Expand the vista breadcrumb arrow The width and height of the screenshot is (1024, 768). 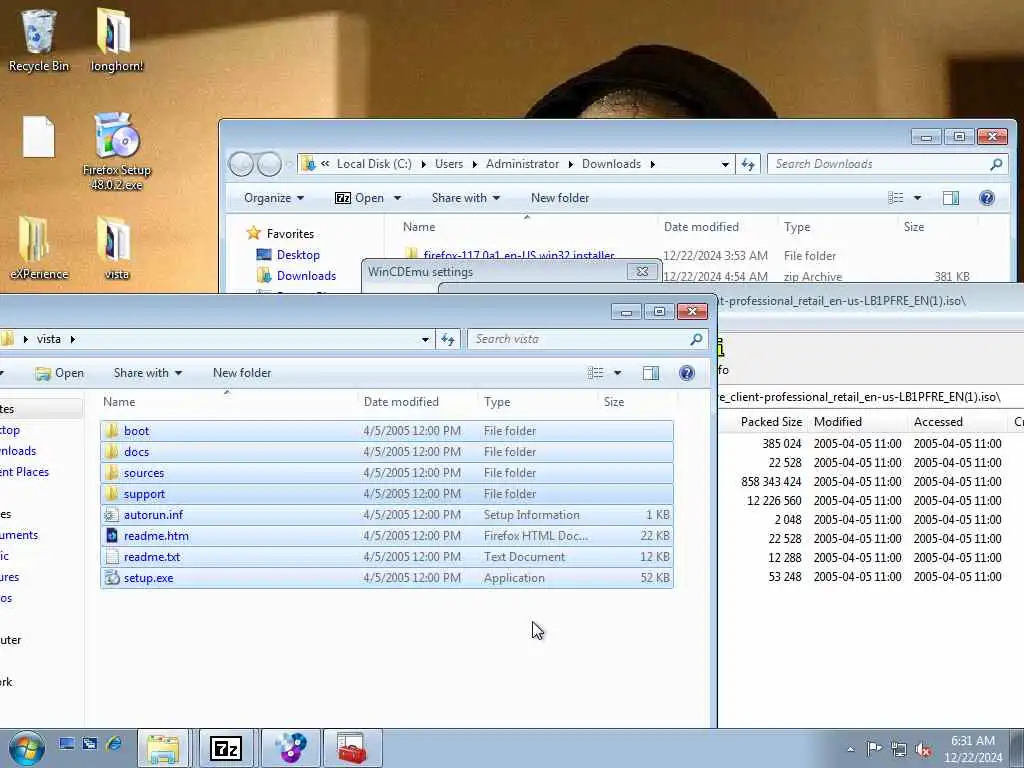[x=72, y=339]
